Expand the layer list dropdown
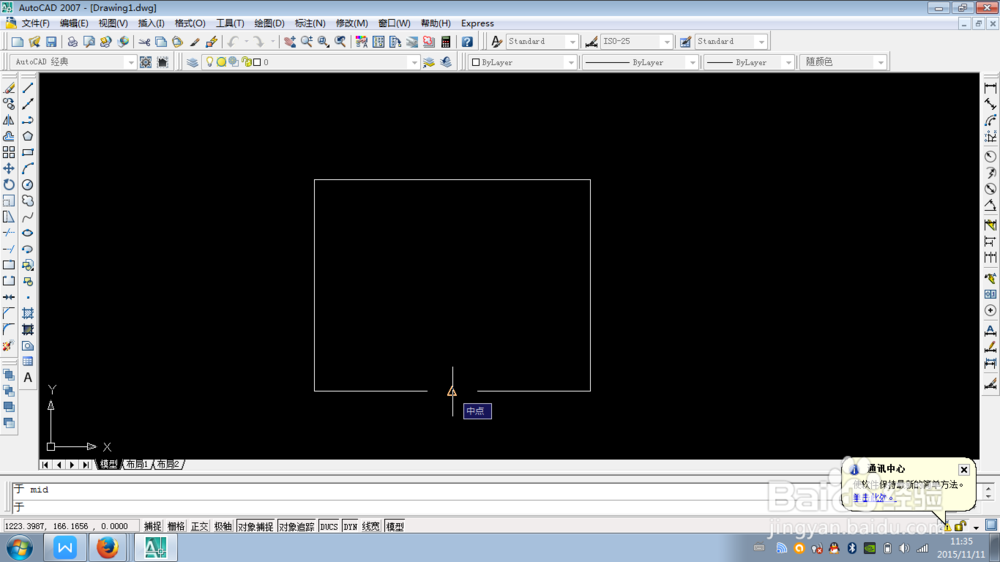1000x562 pixels. coord(414,63)
